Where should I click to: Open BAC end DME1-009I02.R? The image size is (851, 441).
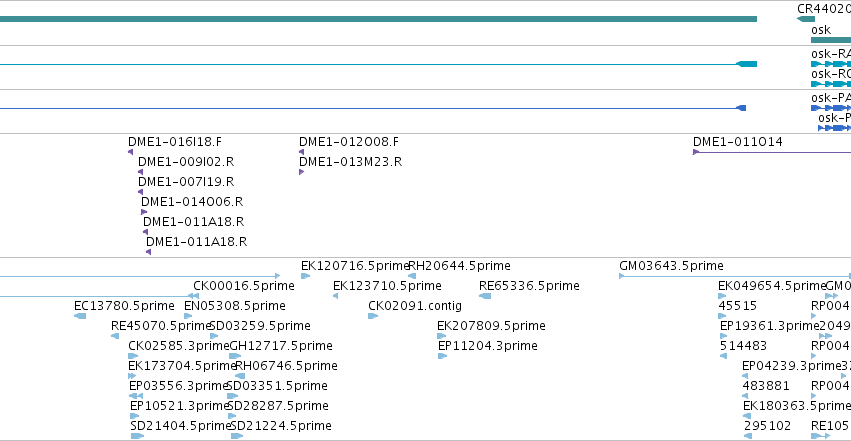[186, 162]
